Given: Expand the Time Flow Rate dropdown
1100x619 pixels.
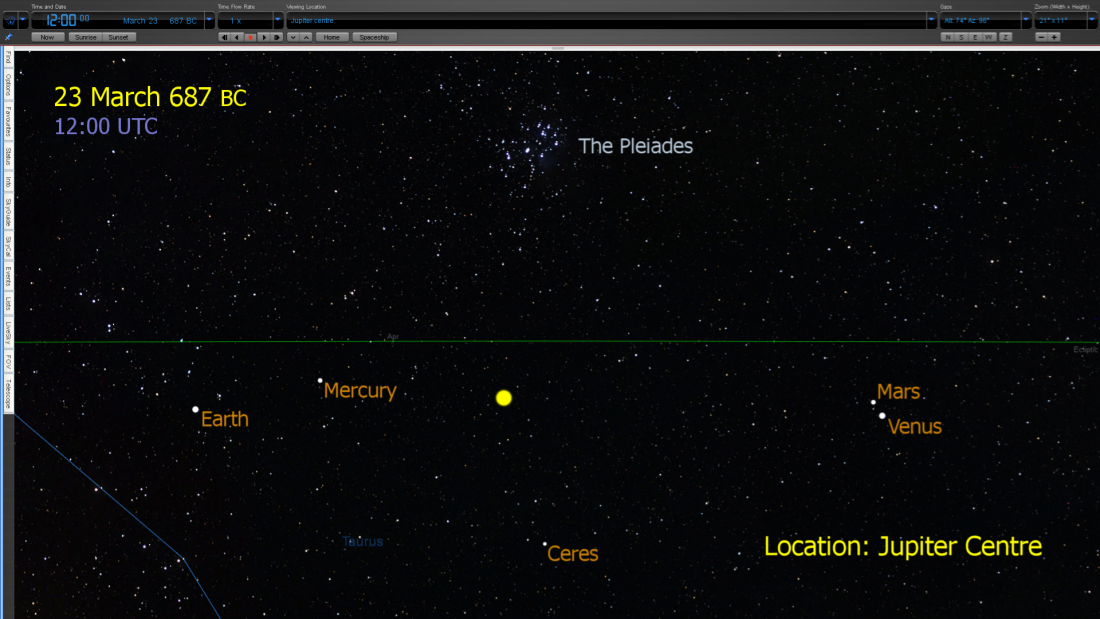Looking at the screenshot, I should (x=278, y=20).
